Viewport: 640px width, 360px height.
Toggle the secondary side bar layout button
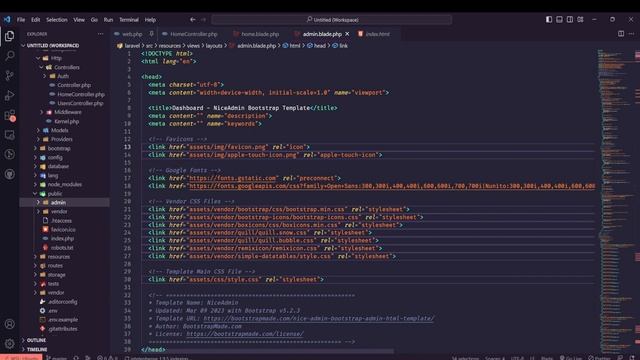(x=570, y=19)
